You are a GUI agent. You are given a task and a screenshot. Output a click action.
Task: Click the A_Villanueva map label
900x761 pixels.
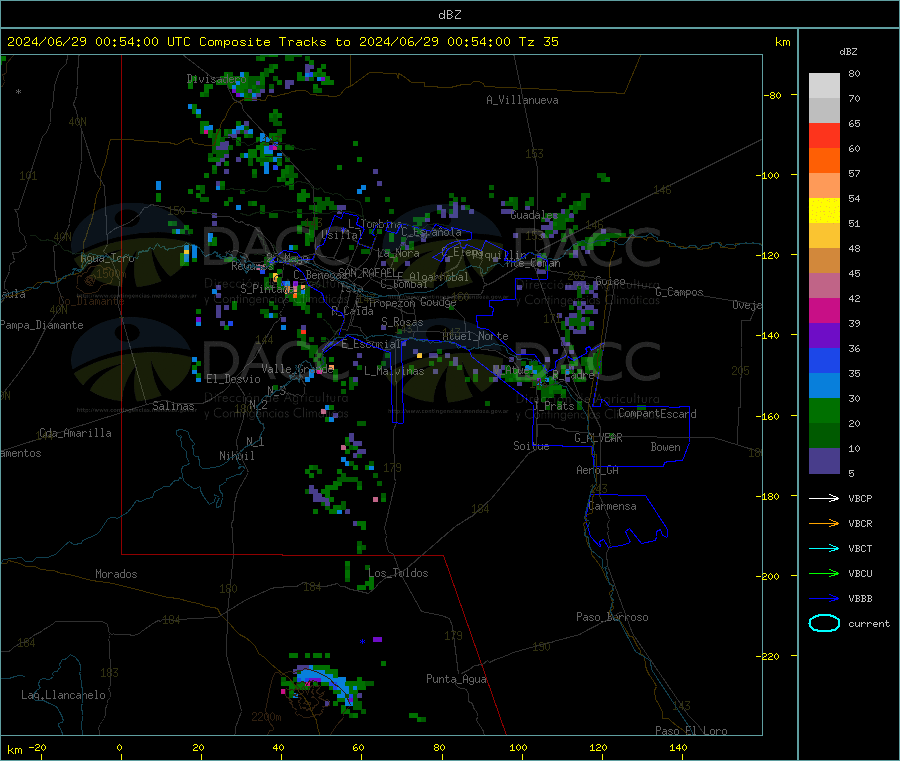pyautogui.click(x=522, y=100)
